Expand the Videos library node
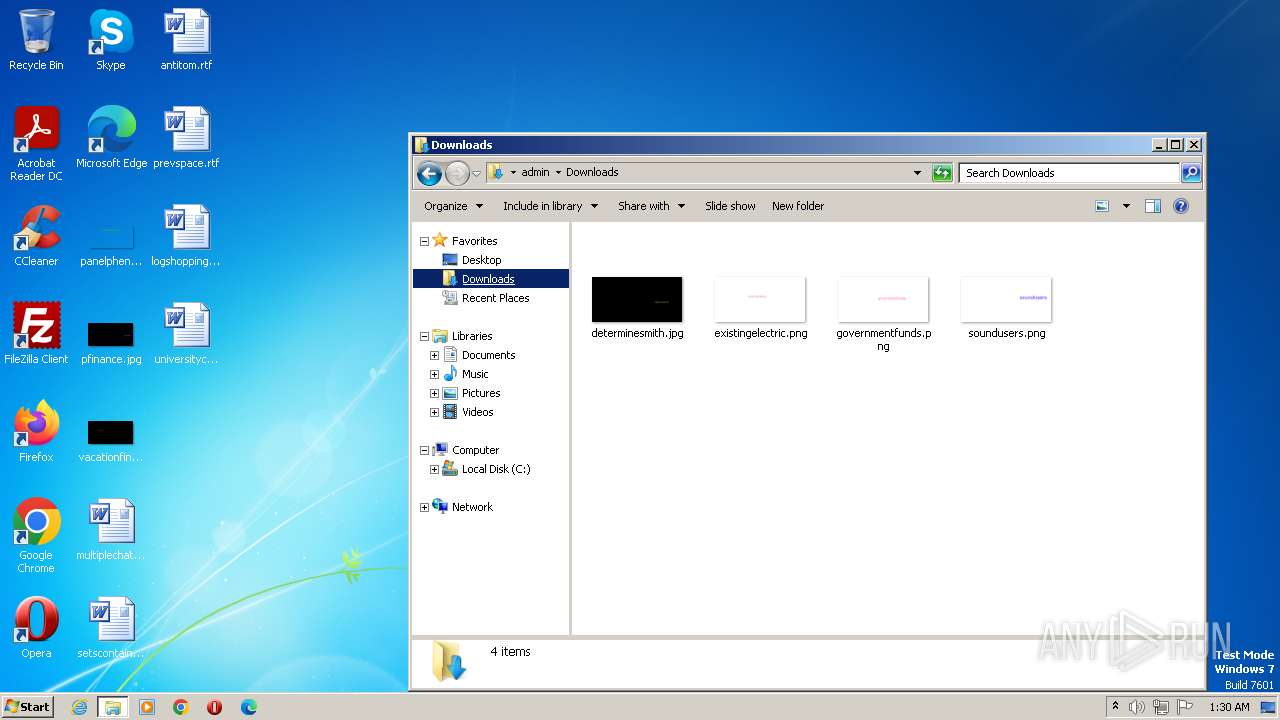Screen dimensions: 1280x720 point(434,412)
